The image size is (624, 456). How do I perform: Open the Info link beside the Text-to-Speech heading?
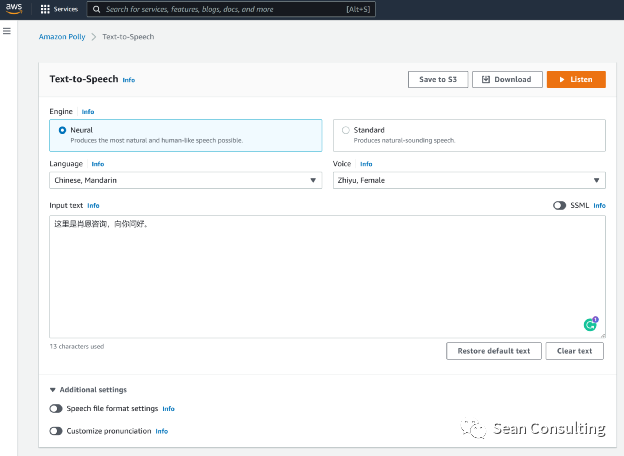(x=129, y=80)
